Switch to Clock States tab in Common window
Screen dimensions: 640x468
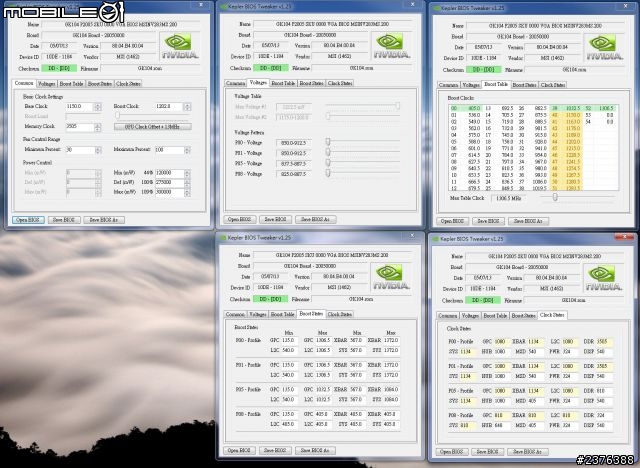click(128, 84)
